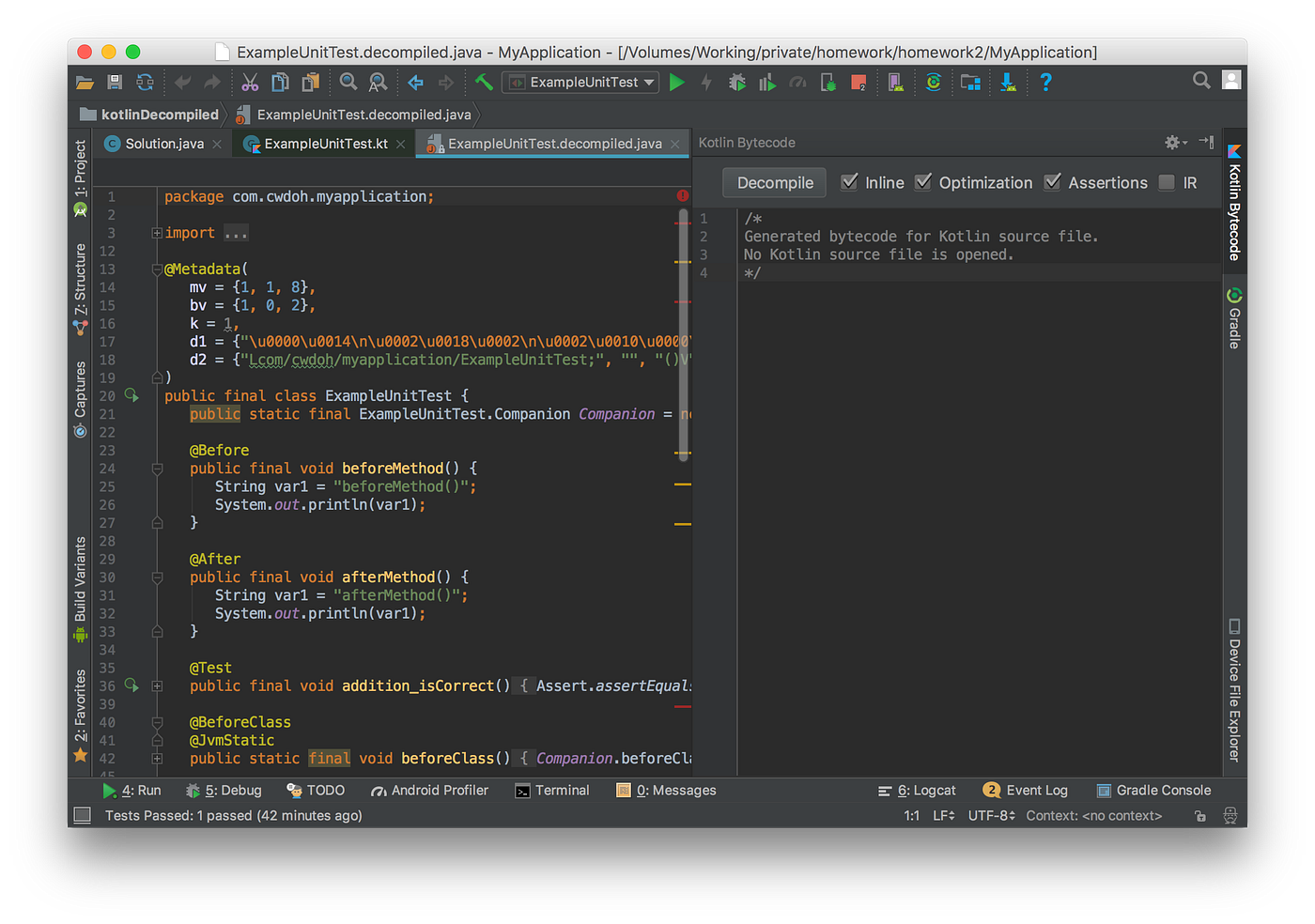The image size is (1315, 924).
Task: Expand the folded import statements
Action: [156, 232]
